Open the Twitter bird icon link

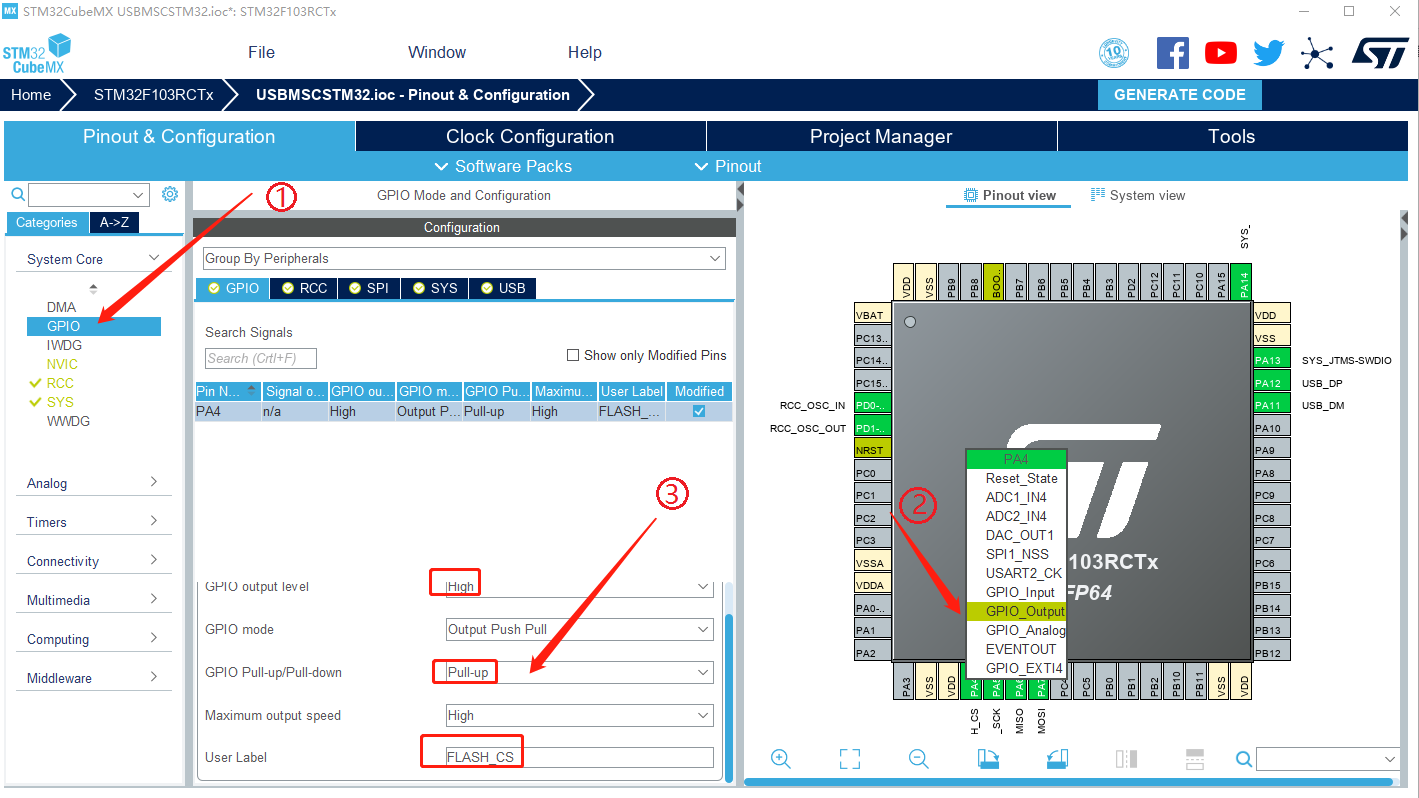coord(1268,53)
